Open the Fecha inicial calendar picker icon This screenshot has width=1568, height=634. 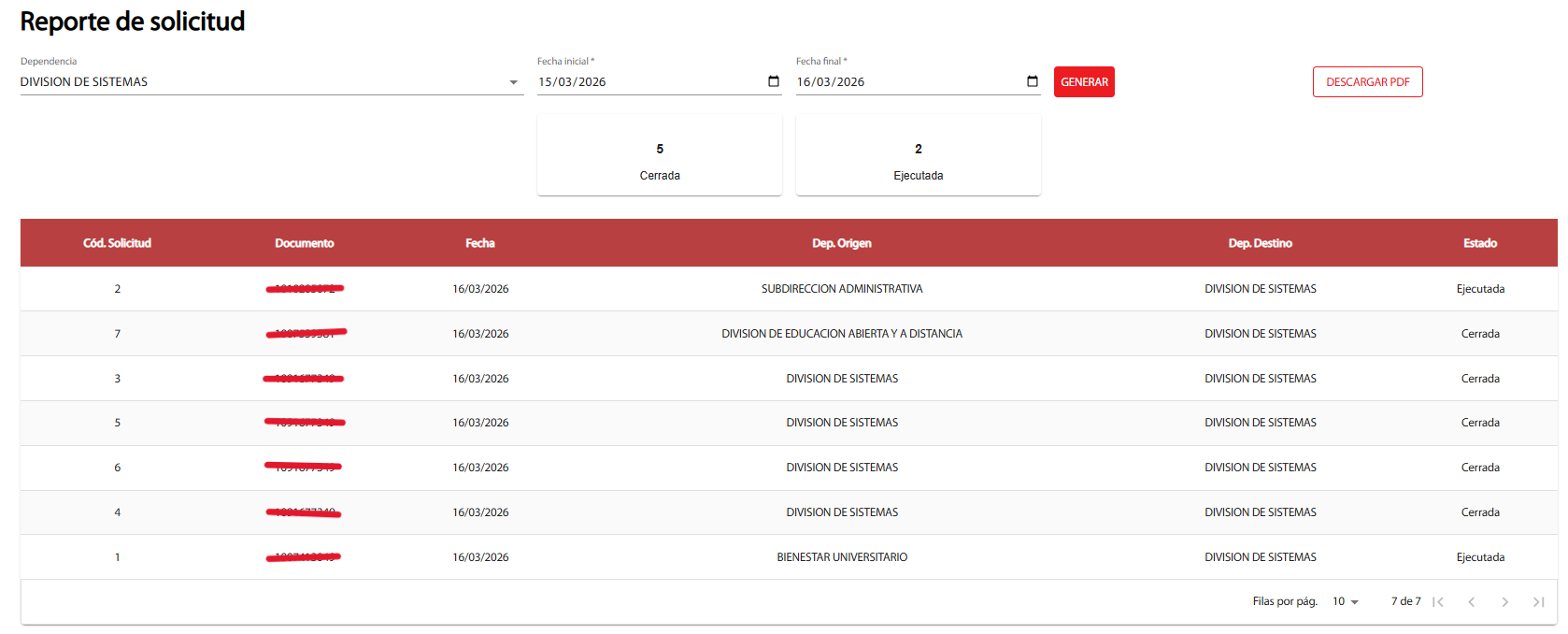[774, 81]
